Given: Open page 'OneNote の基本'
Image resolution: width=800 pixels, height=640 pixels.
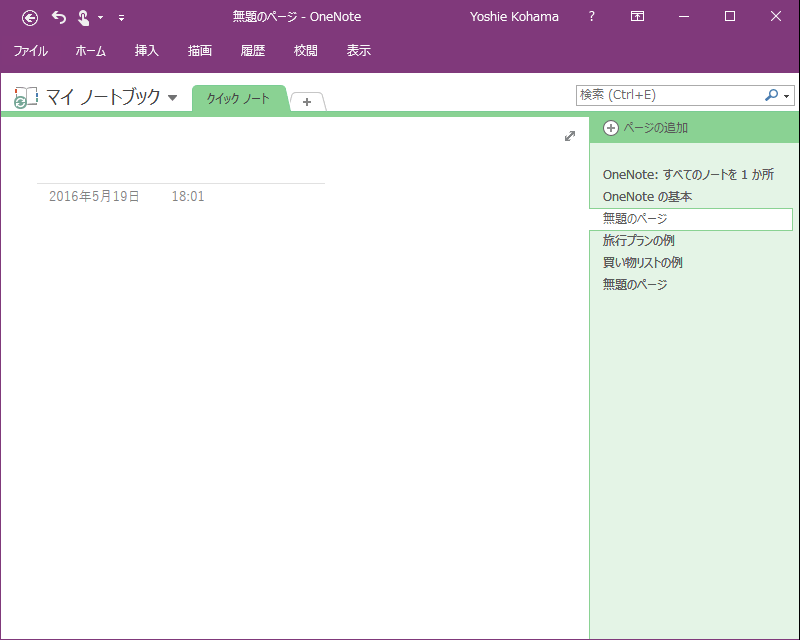Looking at the screenshot, I should pyautogui.click(x=647, y=196).
